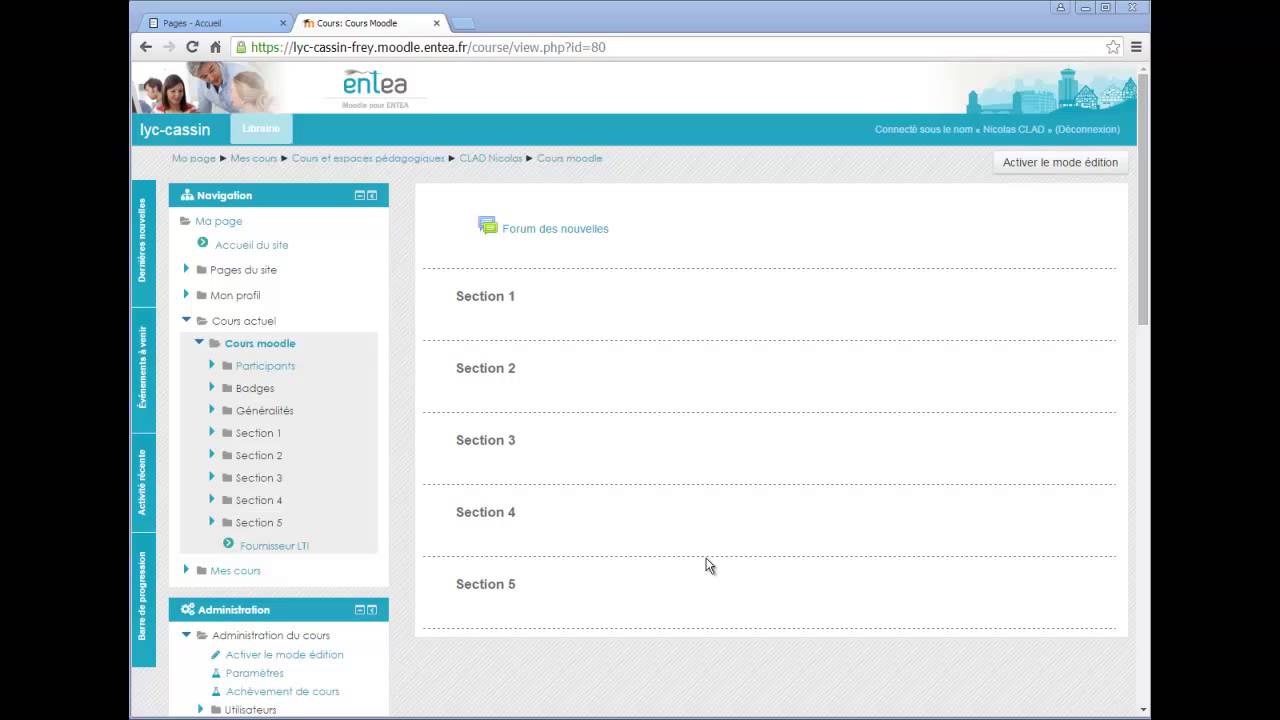This screenshot has height=720, width=1280.
Task: Go to the browser home icon
Action: point(215,47)
